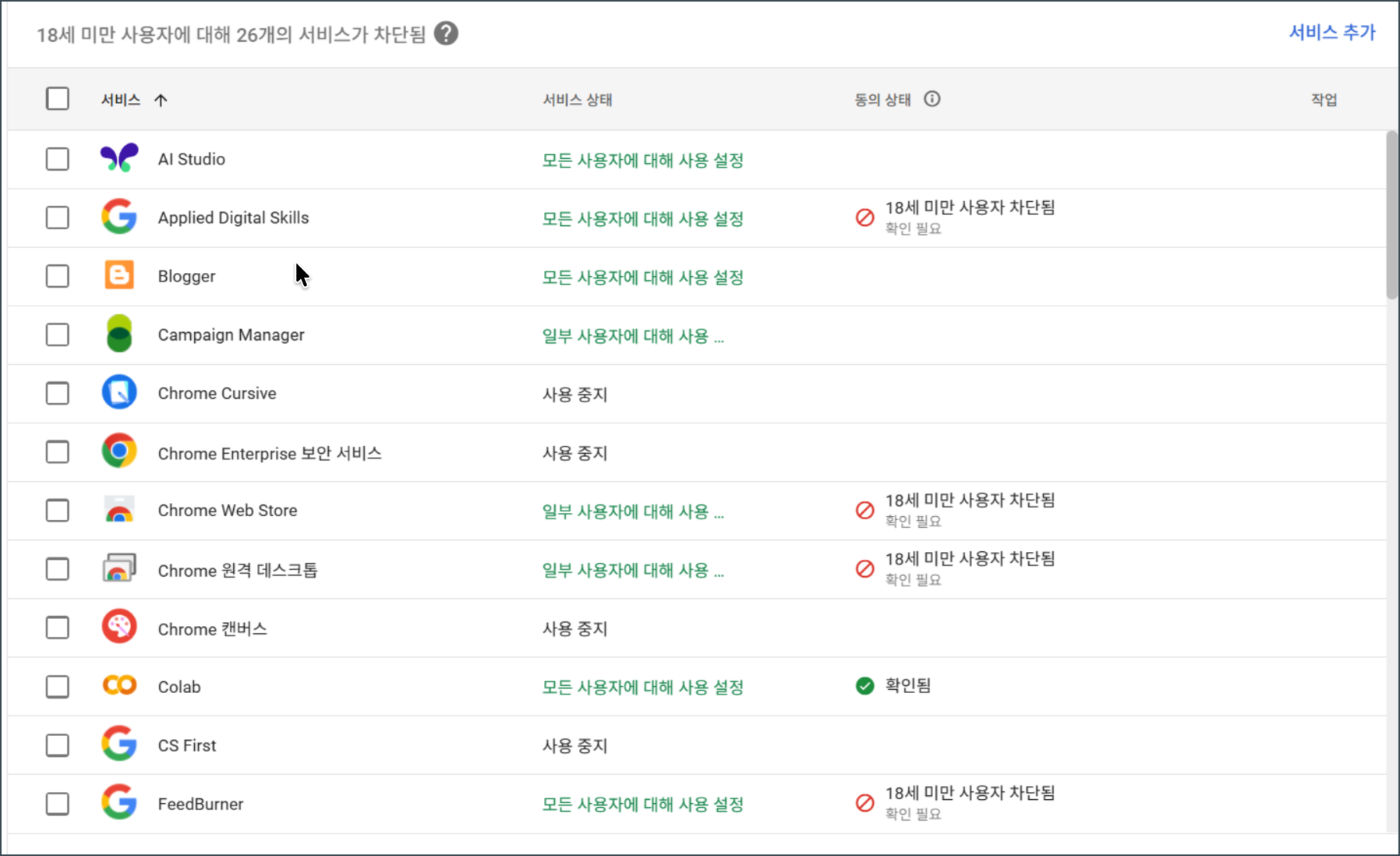Click blocked icon in FeedBurner row
The image size is (1400, 856).
865,803
